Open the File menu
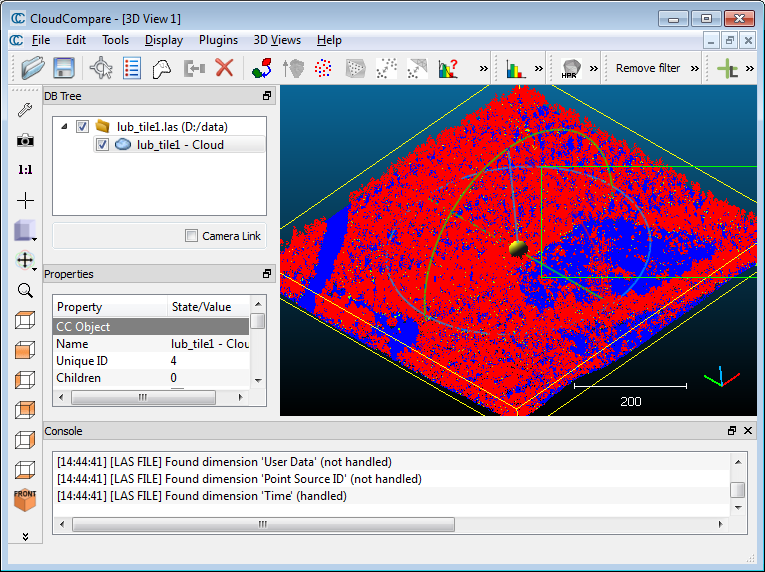This screenshot has width=765, height=572. click(x=40, y=40)
